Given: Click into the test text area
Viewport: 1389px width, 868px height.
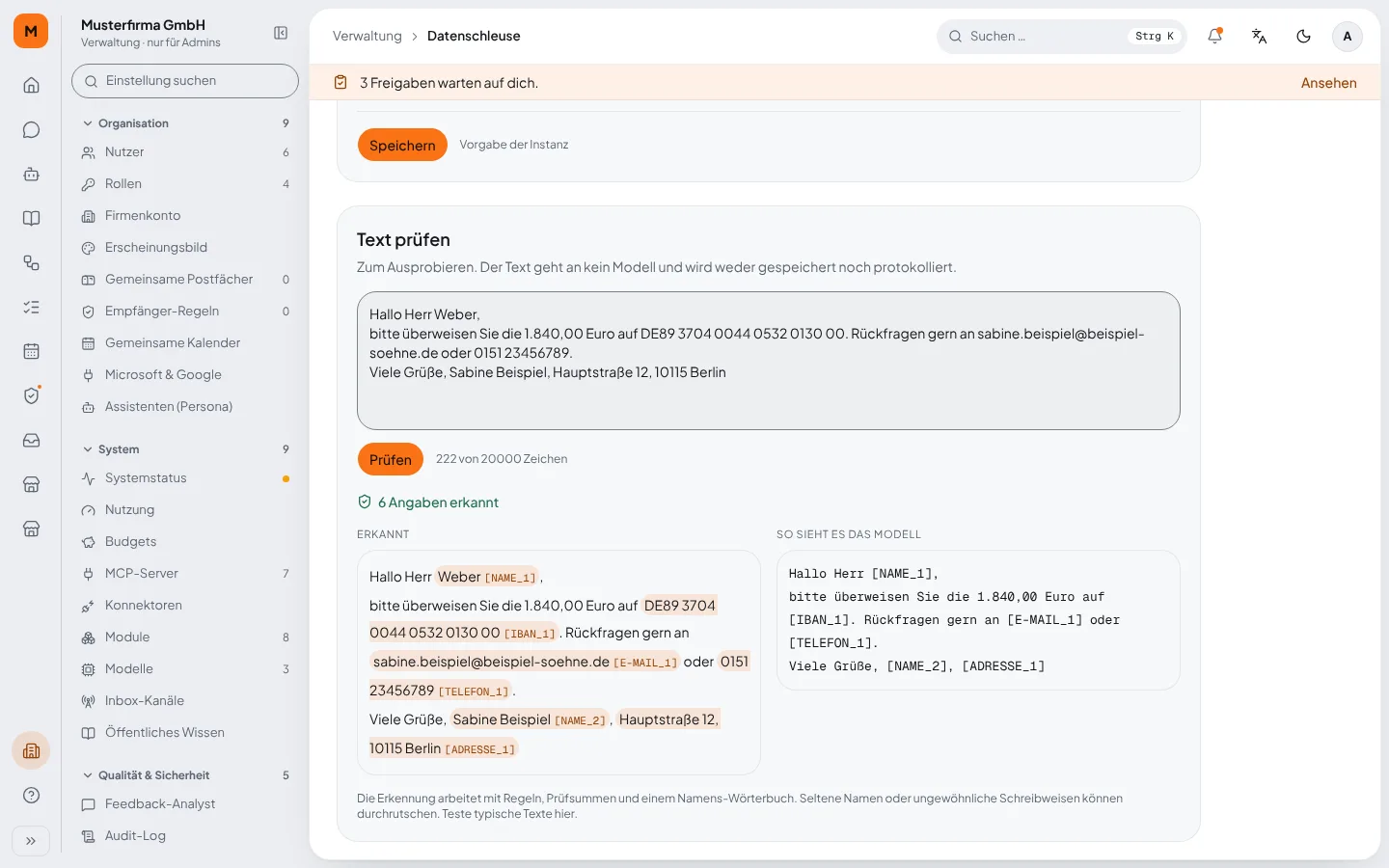Looking at the screenshot, I should click(x=769, y=361).
